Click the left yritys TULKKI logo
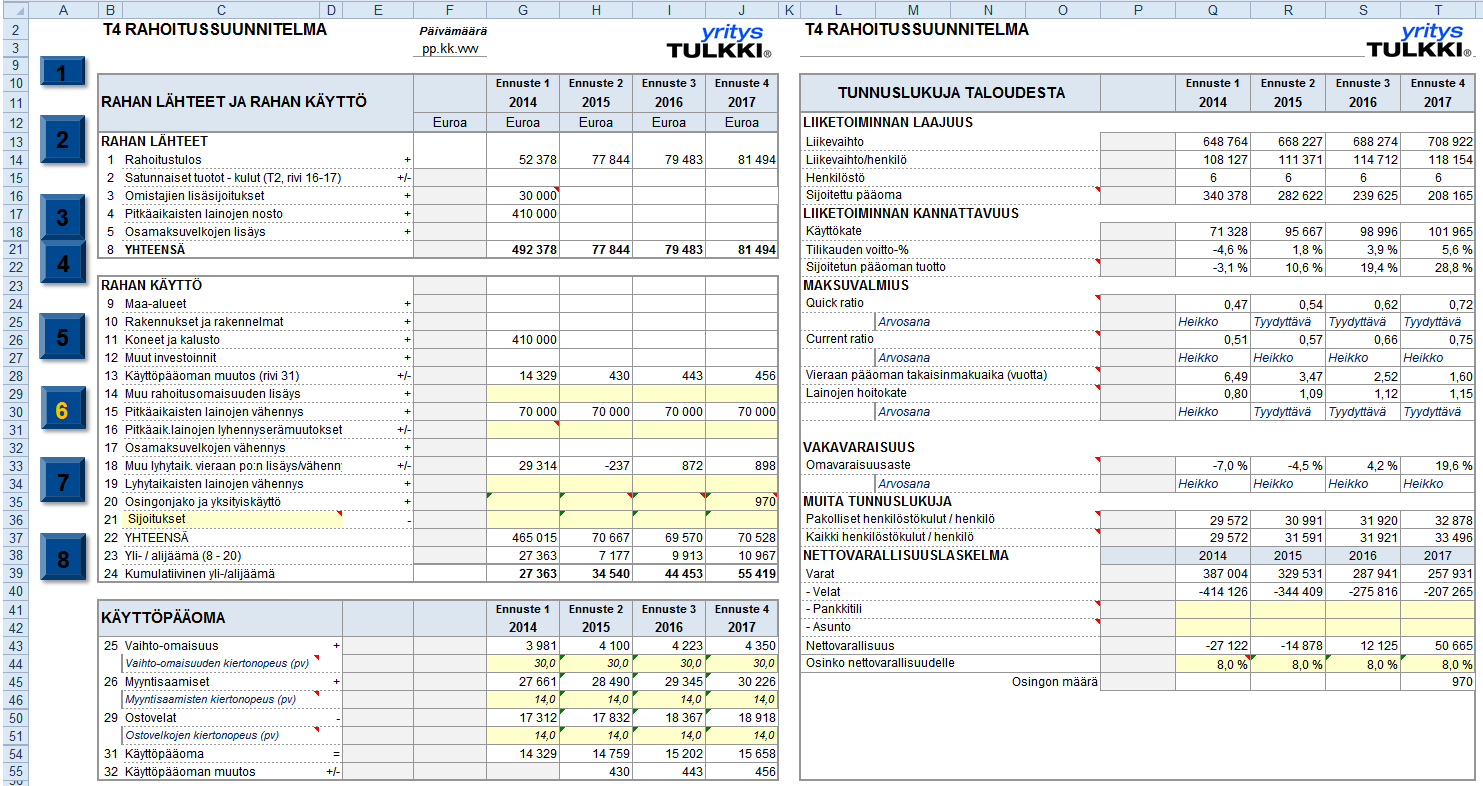 [718, 41]
